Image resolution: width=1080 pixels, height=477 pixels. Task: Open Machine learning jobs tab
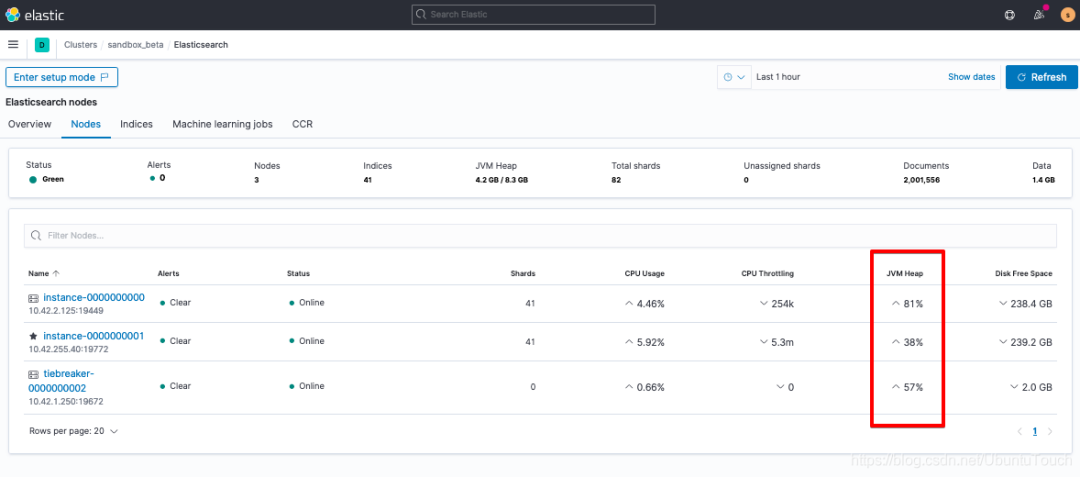pyautogui.click(x=222, y=124)
